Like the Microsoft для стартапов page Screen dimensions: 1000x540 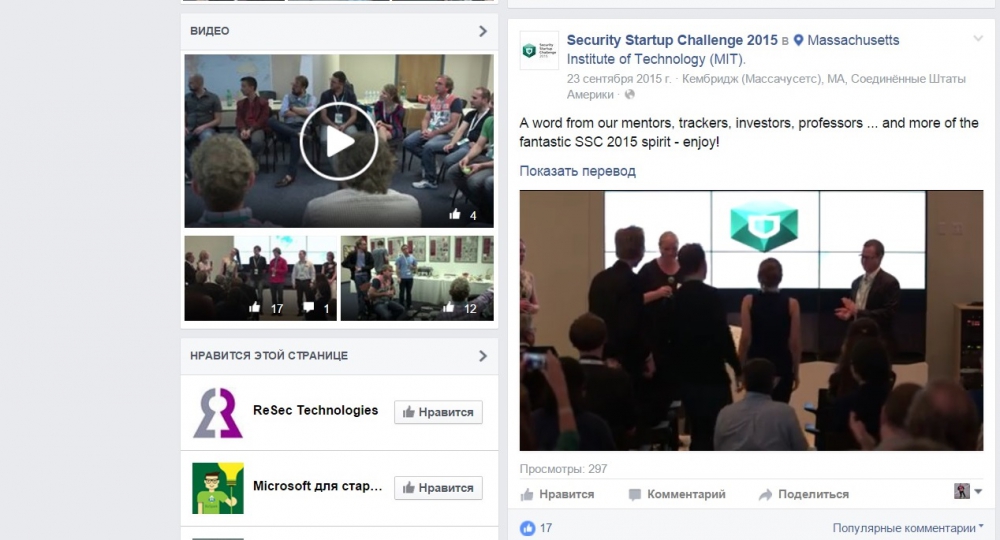pos(438,488)
